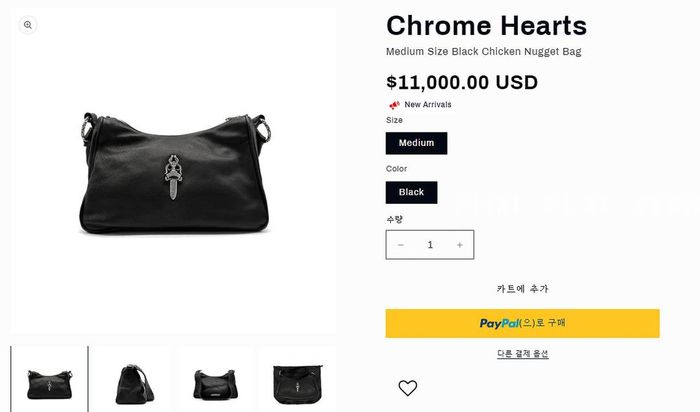
Task: Select the Medium size option
Action: 417,143
